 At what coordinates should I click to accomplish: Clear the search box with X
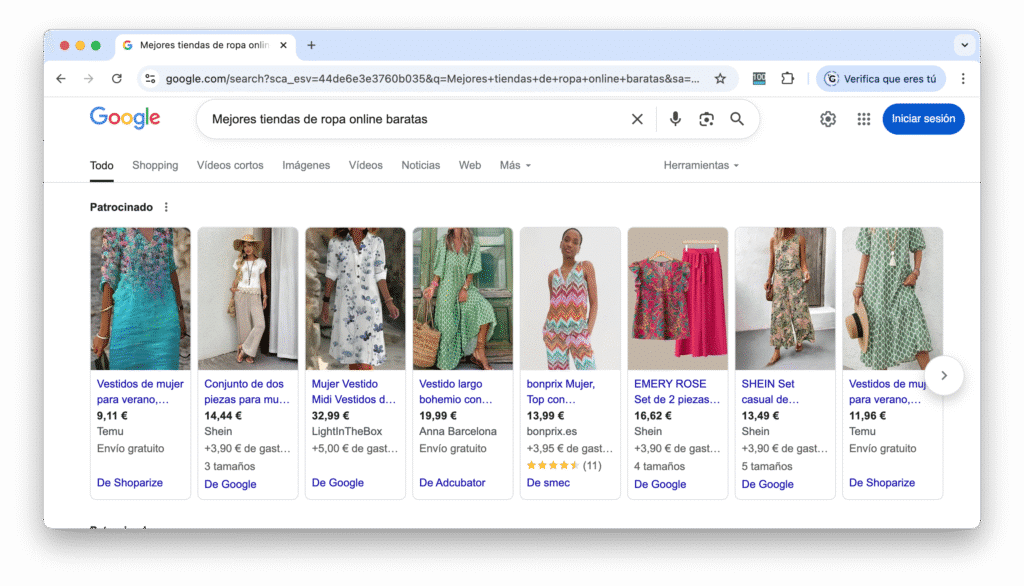point(637,119)
